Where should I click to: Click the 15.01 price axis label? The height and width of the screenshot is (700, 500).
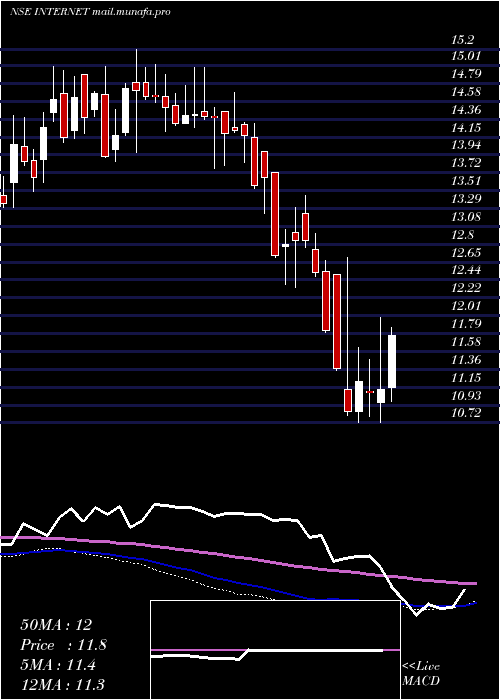(466, 56)
